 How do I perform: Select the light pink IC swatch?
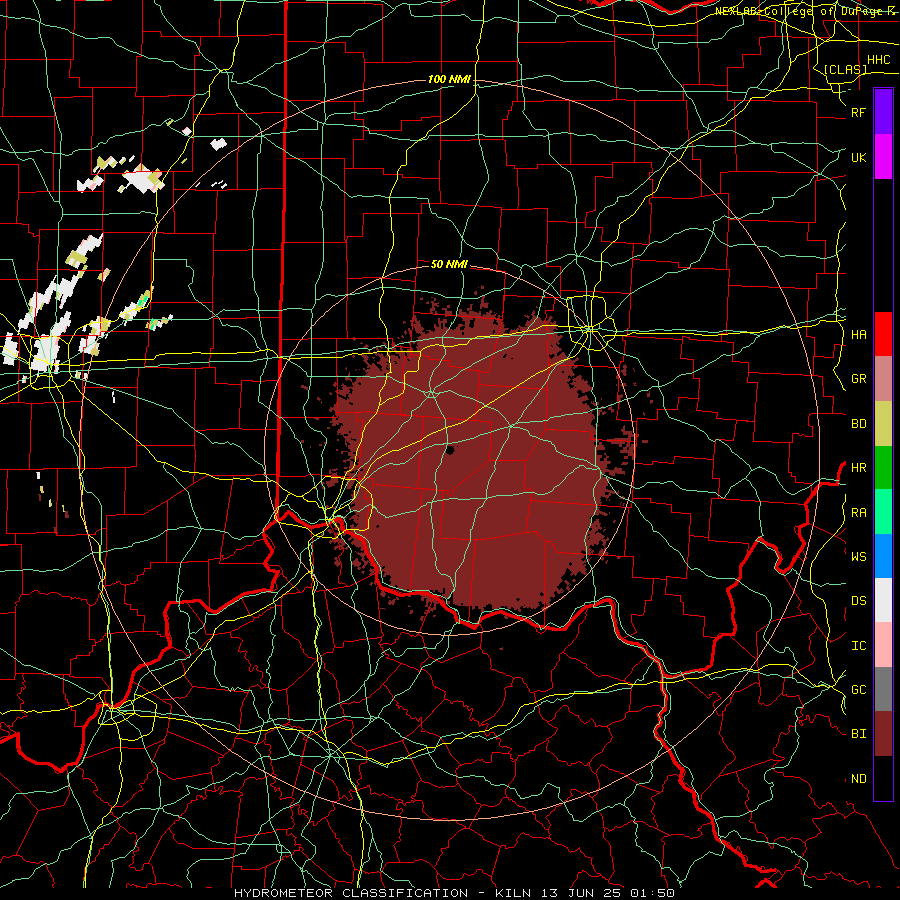[883, 645]
